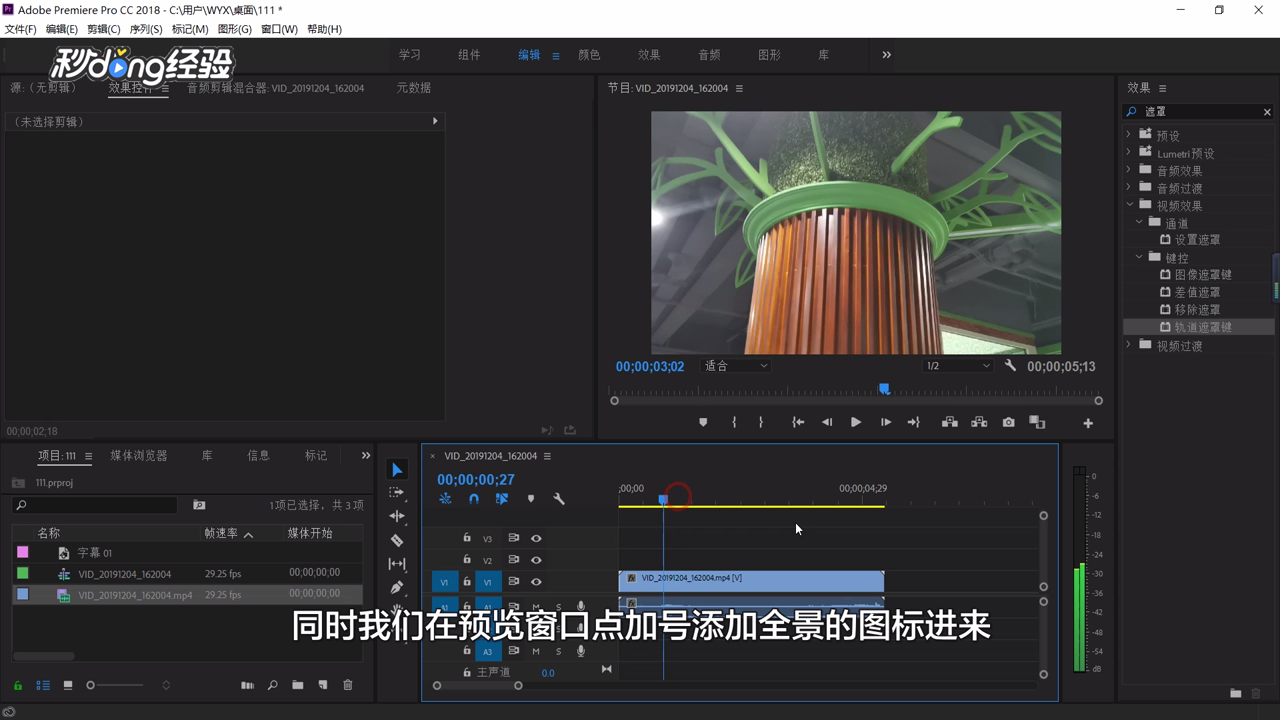Click the New Bin folder icon
Image resolution: width=1280 pixels, height=720 pixels.
point(298,685)
